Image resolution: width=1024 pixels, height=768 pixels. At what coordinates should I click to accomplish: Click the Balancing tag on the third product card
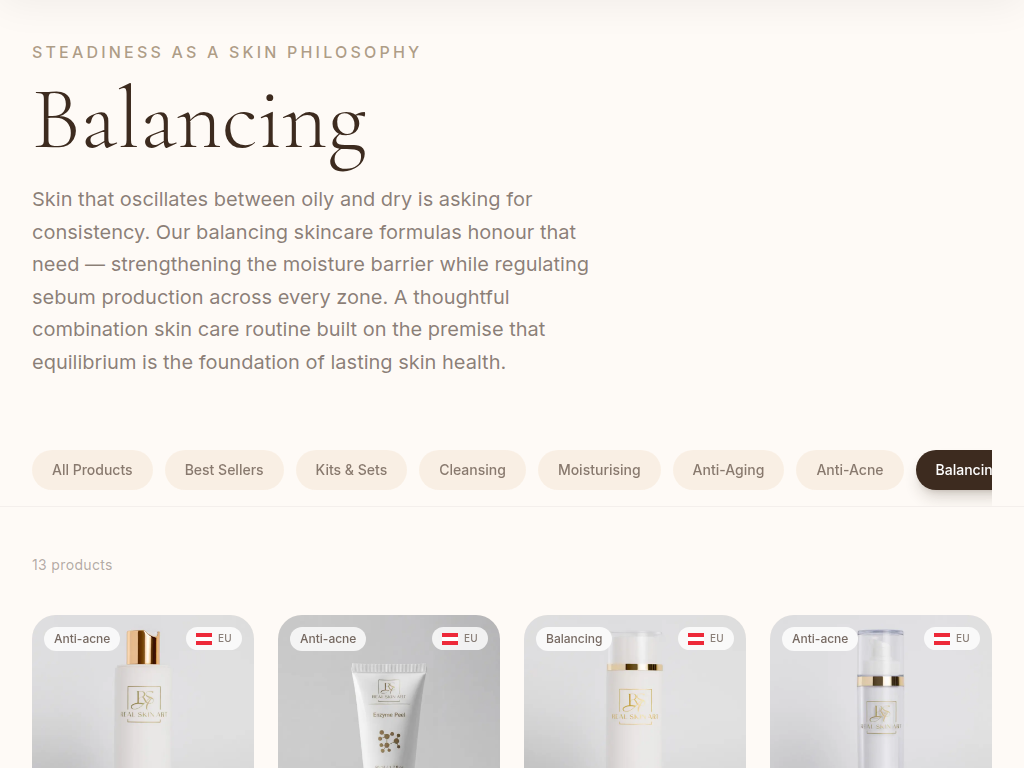[574, 638]
